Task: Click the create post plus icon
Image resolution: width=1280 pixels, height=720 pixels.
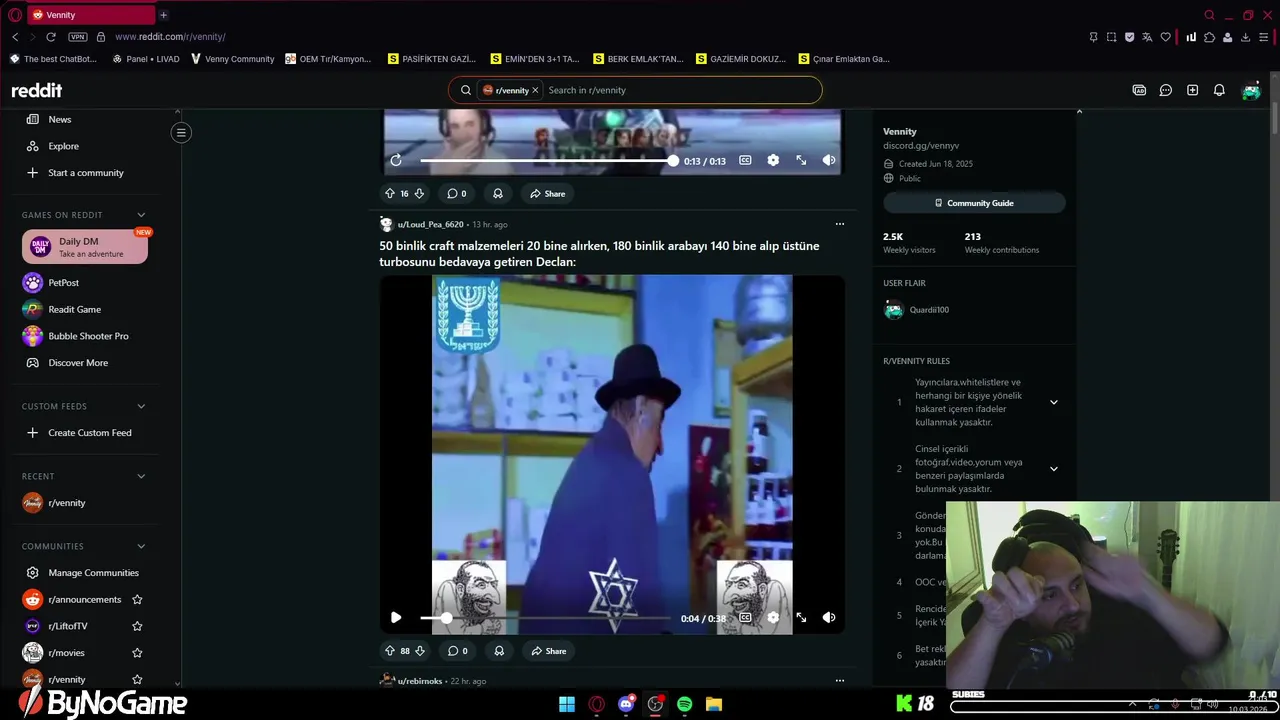Action: pyautogui.click(x=1192, y=90)
